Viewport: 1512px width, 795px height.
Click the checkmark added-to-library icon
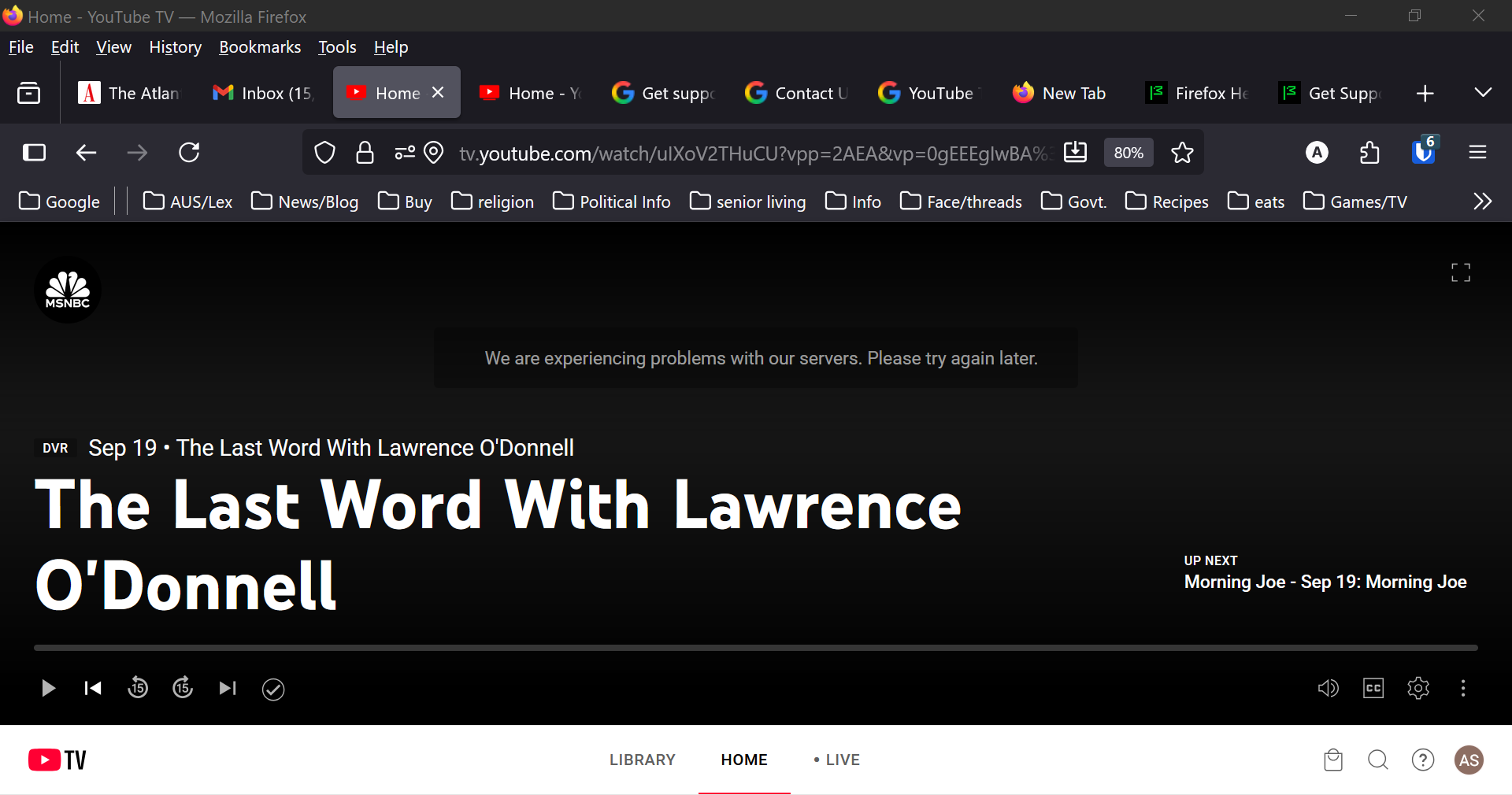[x=273, y=690]
